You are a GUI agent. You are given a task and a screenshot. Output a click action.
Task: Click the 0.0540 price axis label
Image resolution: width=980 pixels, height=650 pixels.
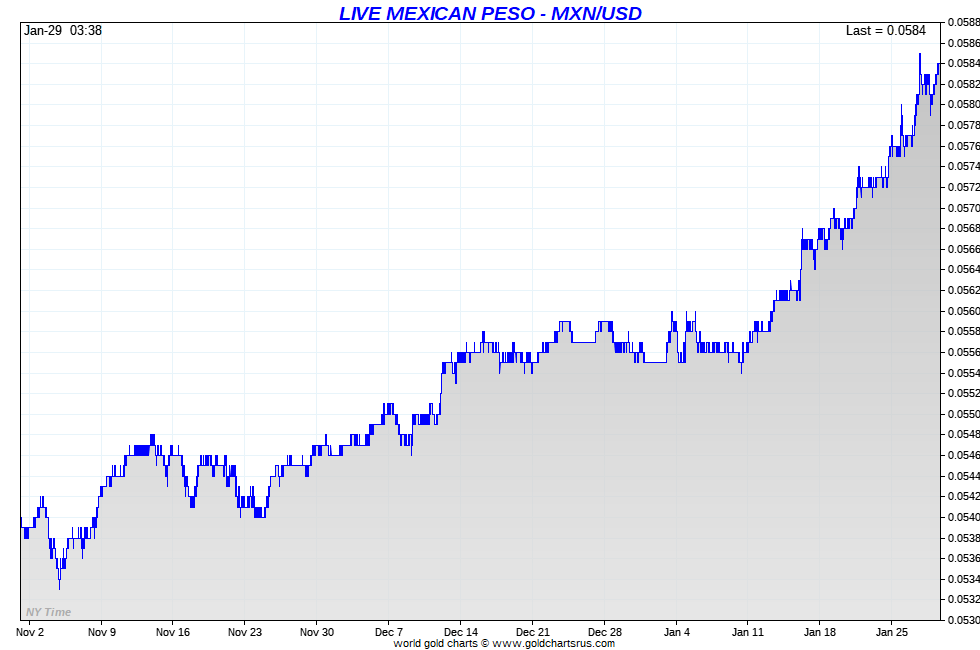click(964, 517)
